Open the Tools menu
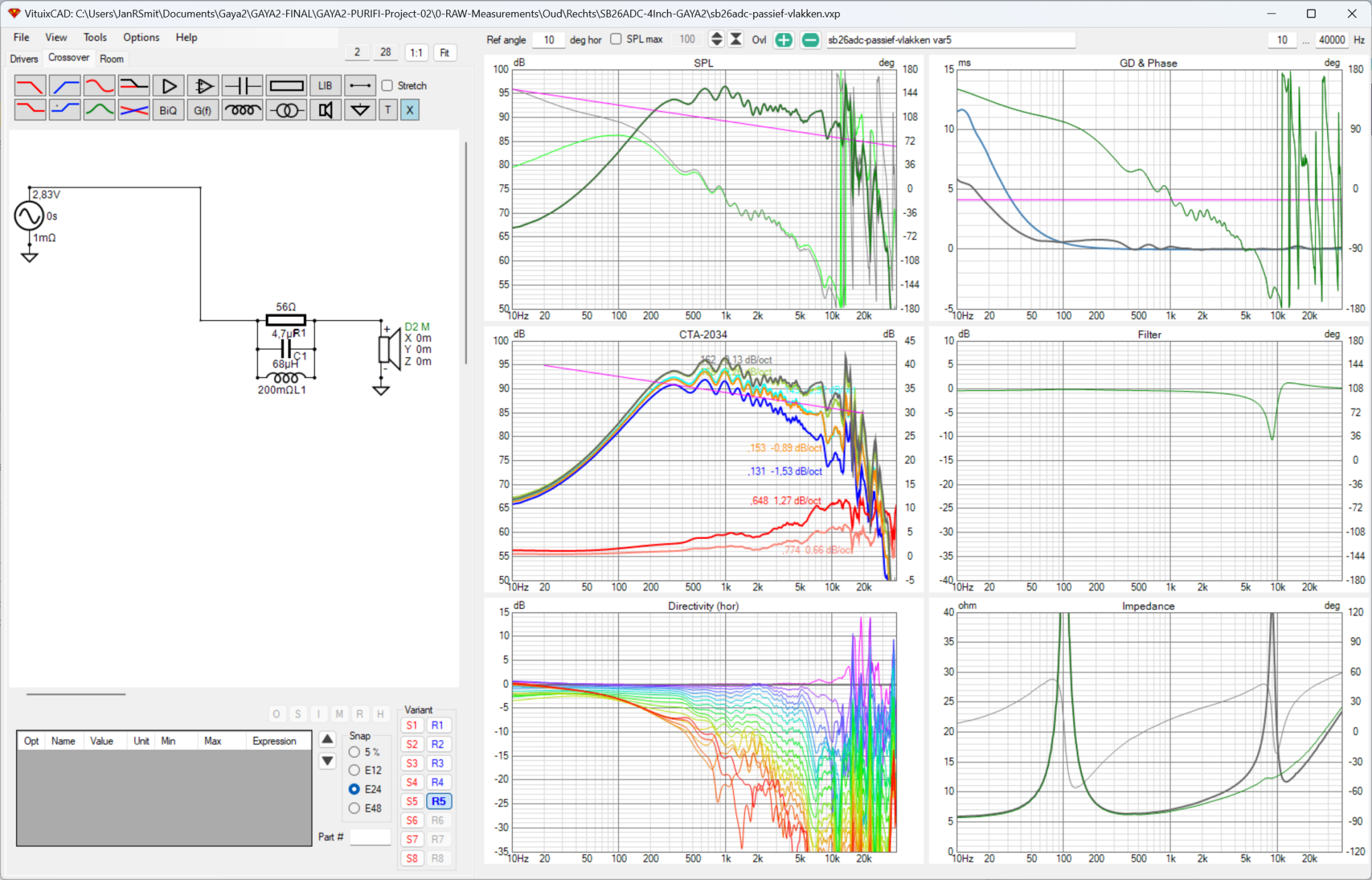This screenshot has width=1372, height=880. point(95,38)
